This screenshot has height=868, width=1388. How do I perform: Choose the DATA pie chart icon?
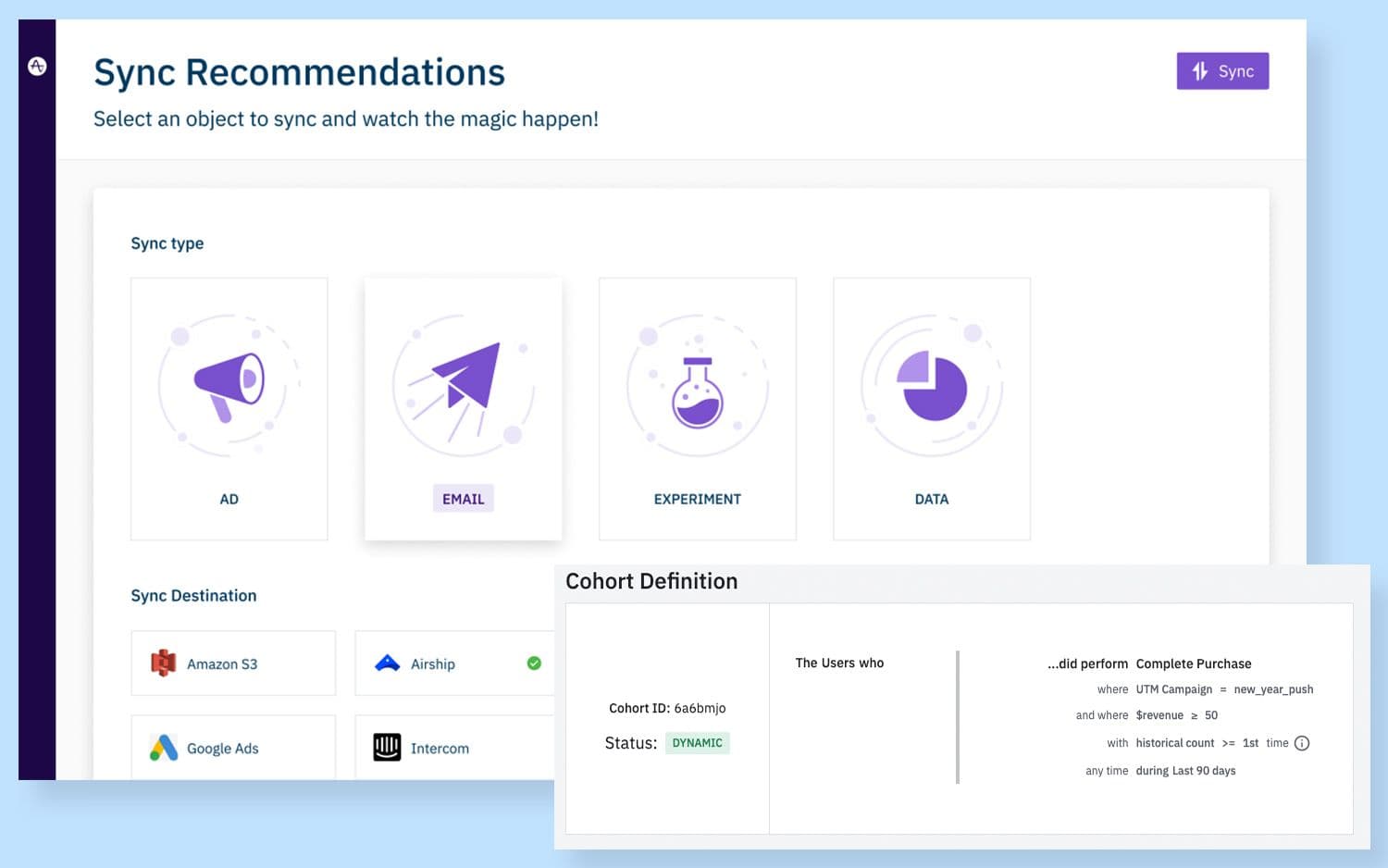(x=932, y=386)
